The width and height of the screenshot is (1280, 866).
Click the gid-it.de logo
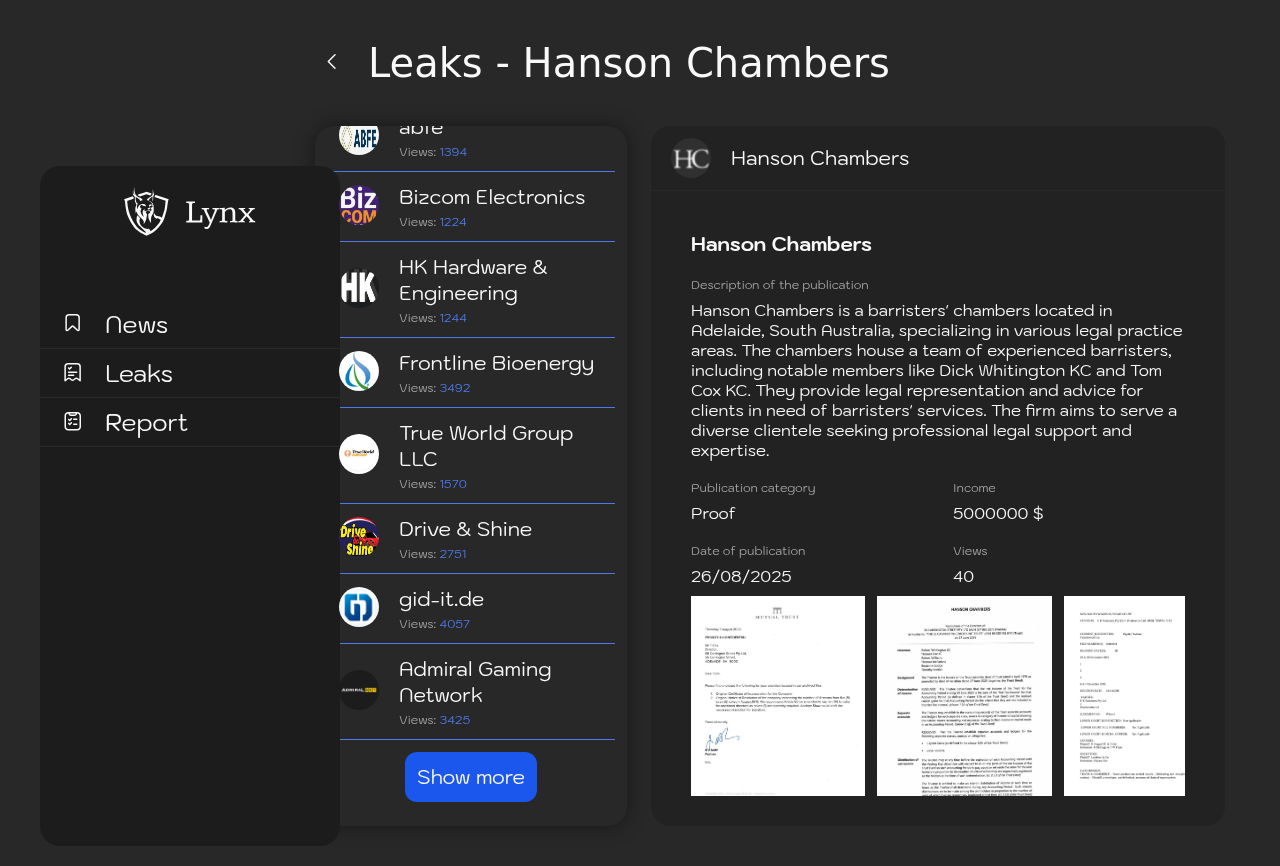(x=359, y=607)
